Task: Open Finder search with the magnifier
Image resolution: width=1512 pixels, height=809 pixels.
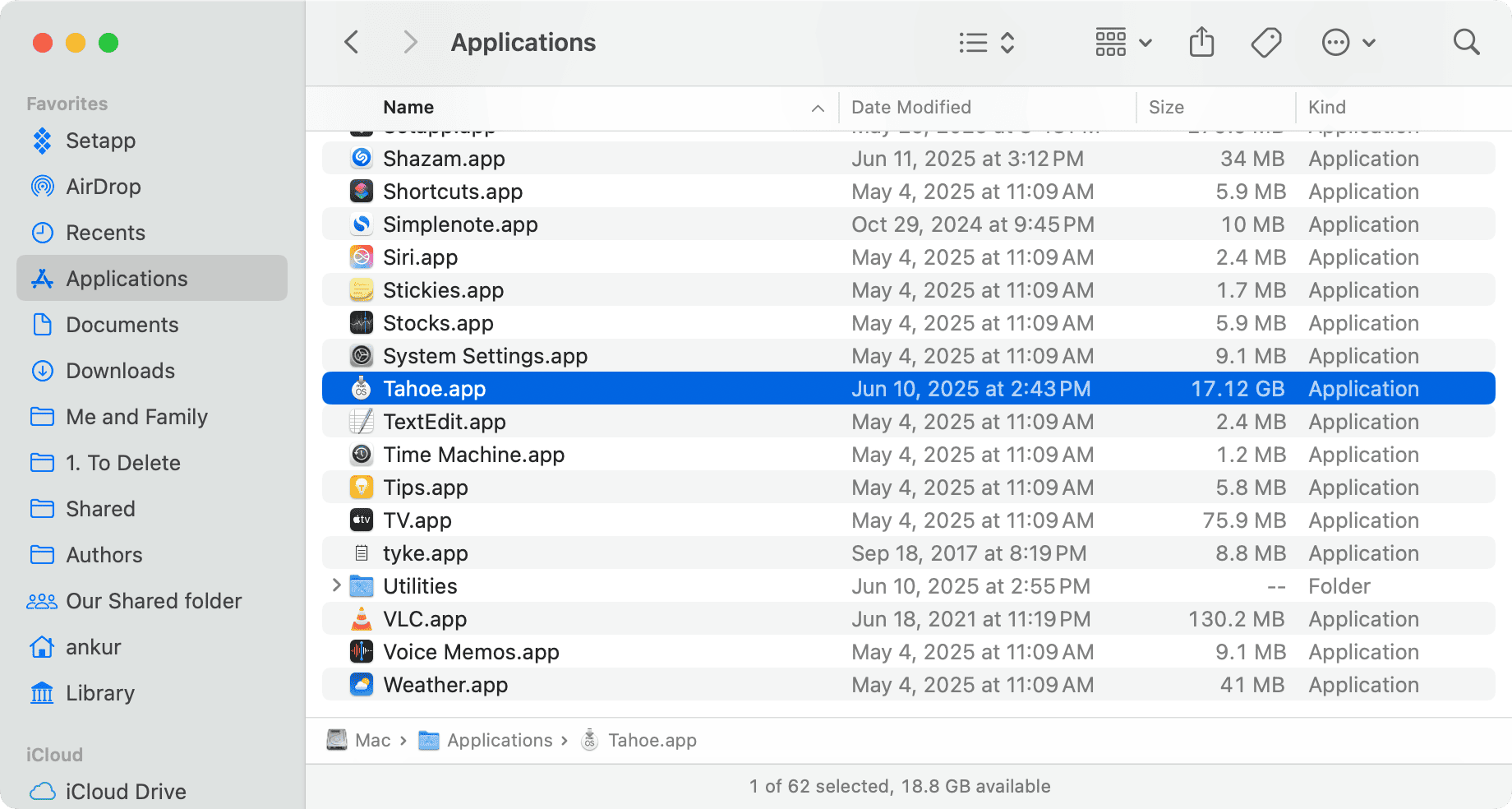Action: tap(1466, 42)
